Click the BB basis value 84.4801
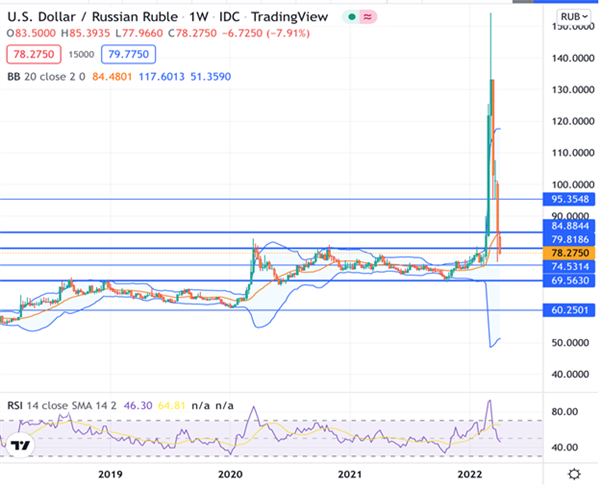This screenshot has height=487, width=600. [x=112, y=77]
